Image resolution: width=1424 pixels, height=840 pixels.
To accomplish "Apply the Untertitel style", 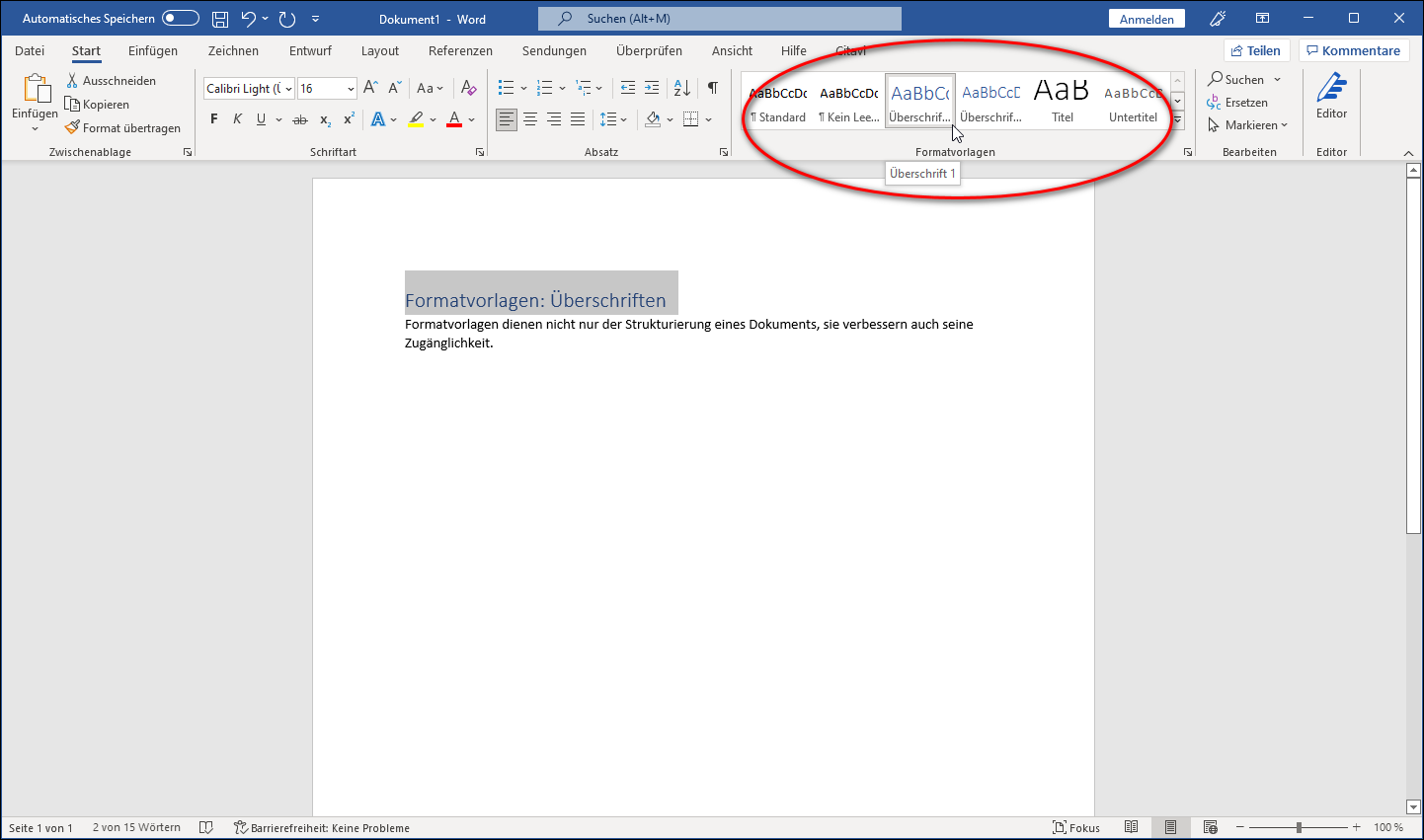I will pyautogui.click(x=1133, y=101).
